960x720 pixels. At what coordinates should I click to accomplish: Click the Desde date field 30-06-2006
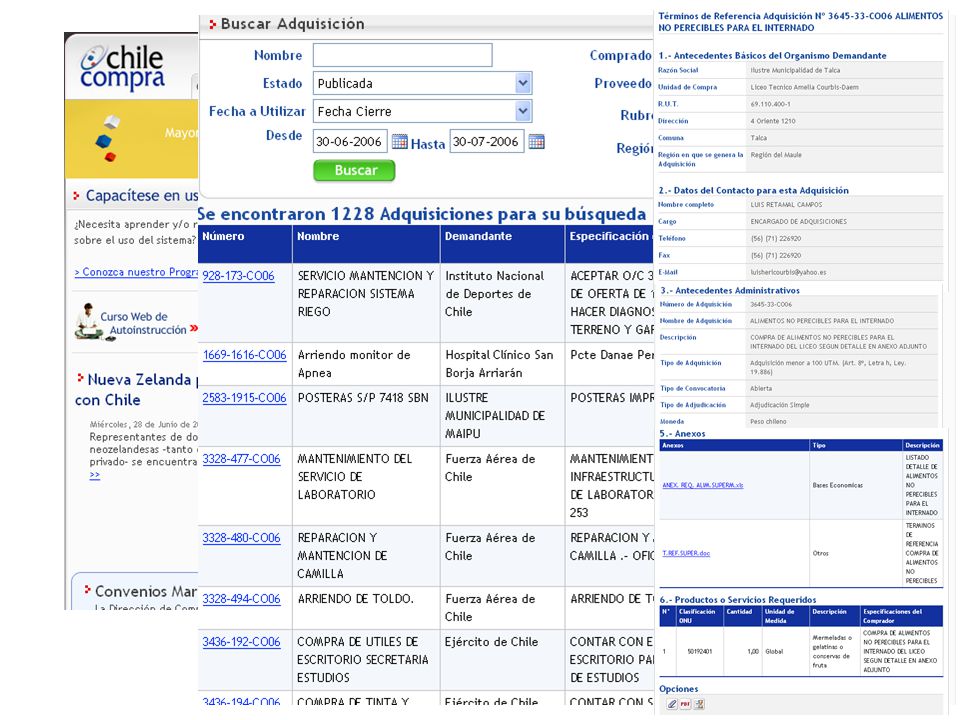[350, 141]
